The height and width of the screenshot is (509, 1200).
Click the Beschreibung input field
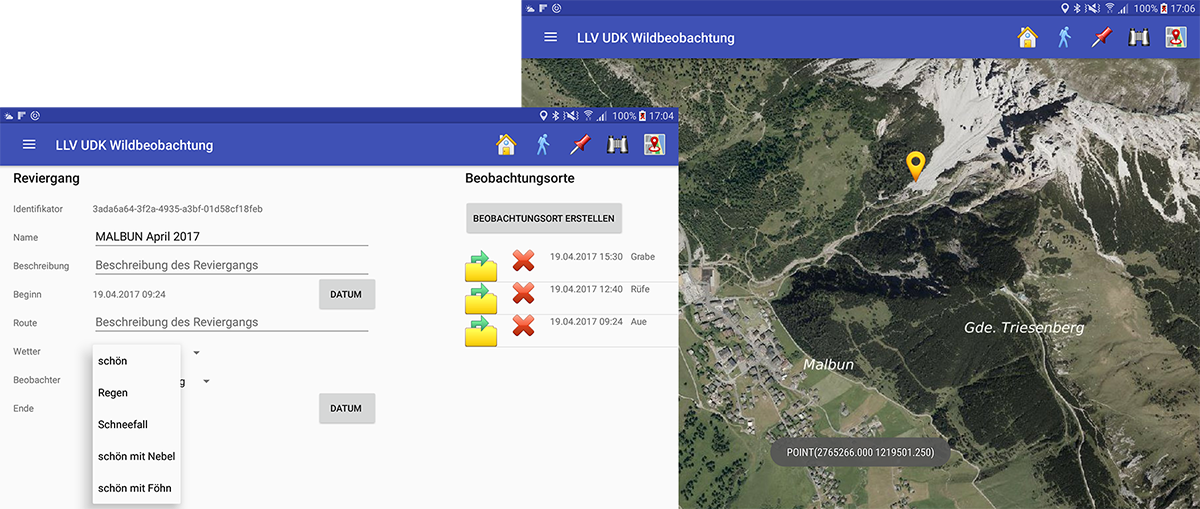[231, 265]
